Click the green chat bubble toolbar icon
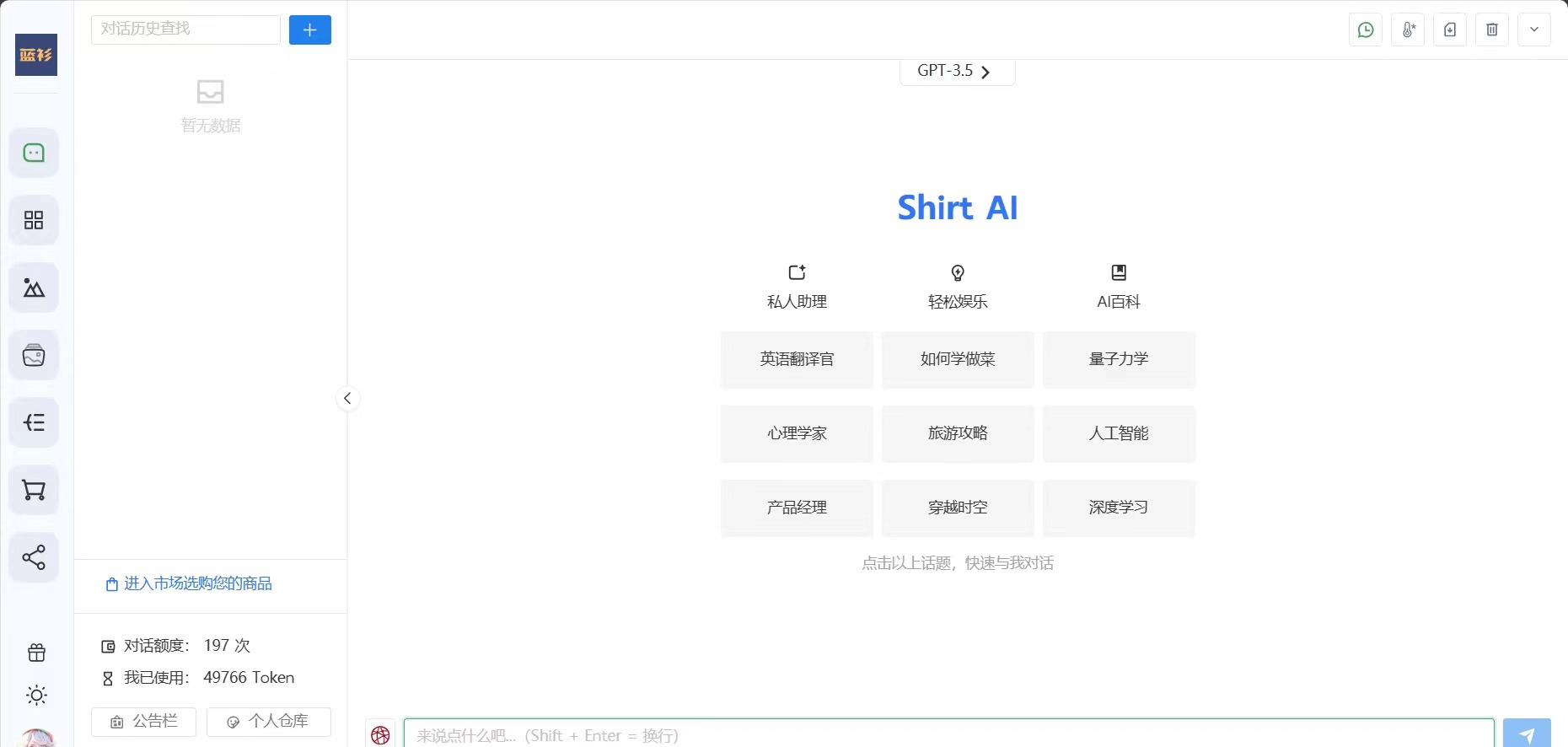The image size is (1568, 747). [1366, 30]
